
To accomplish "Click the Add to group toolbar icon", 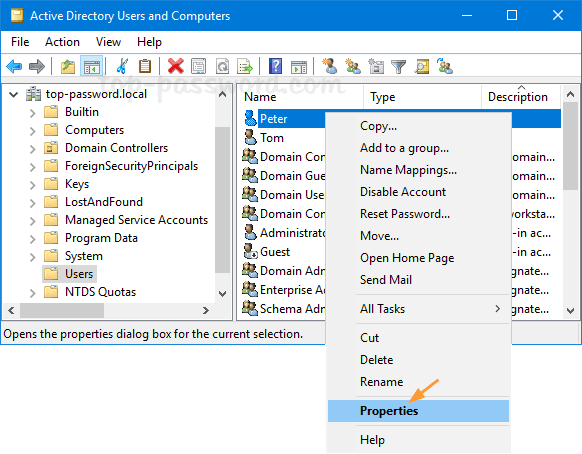I will (x=445, y=66).
